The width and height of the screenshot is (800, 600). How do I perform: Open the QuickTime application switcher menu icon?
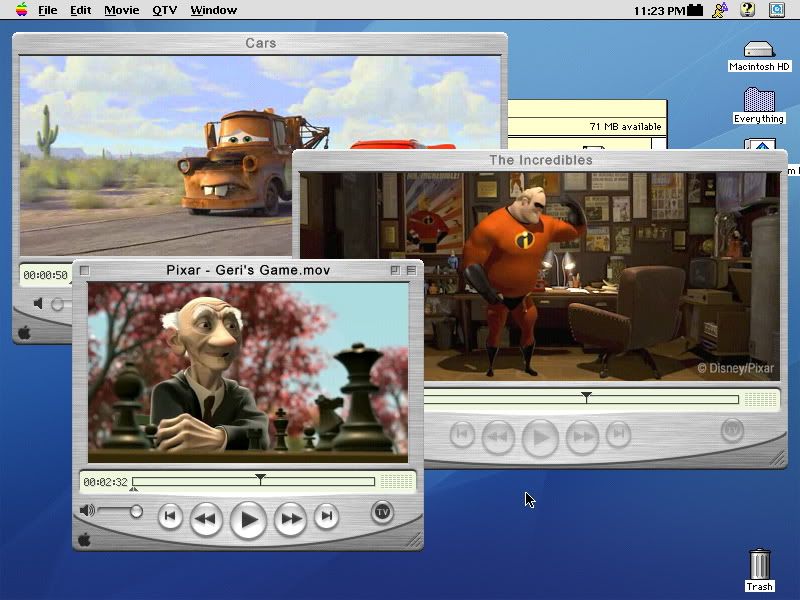777,10
